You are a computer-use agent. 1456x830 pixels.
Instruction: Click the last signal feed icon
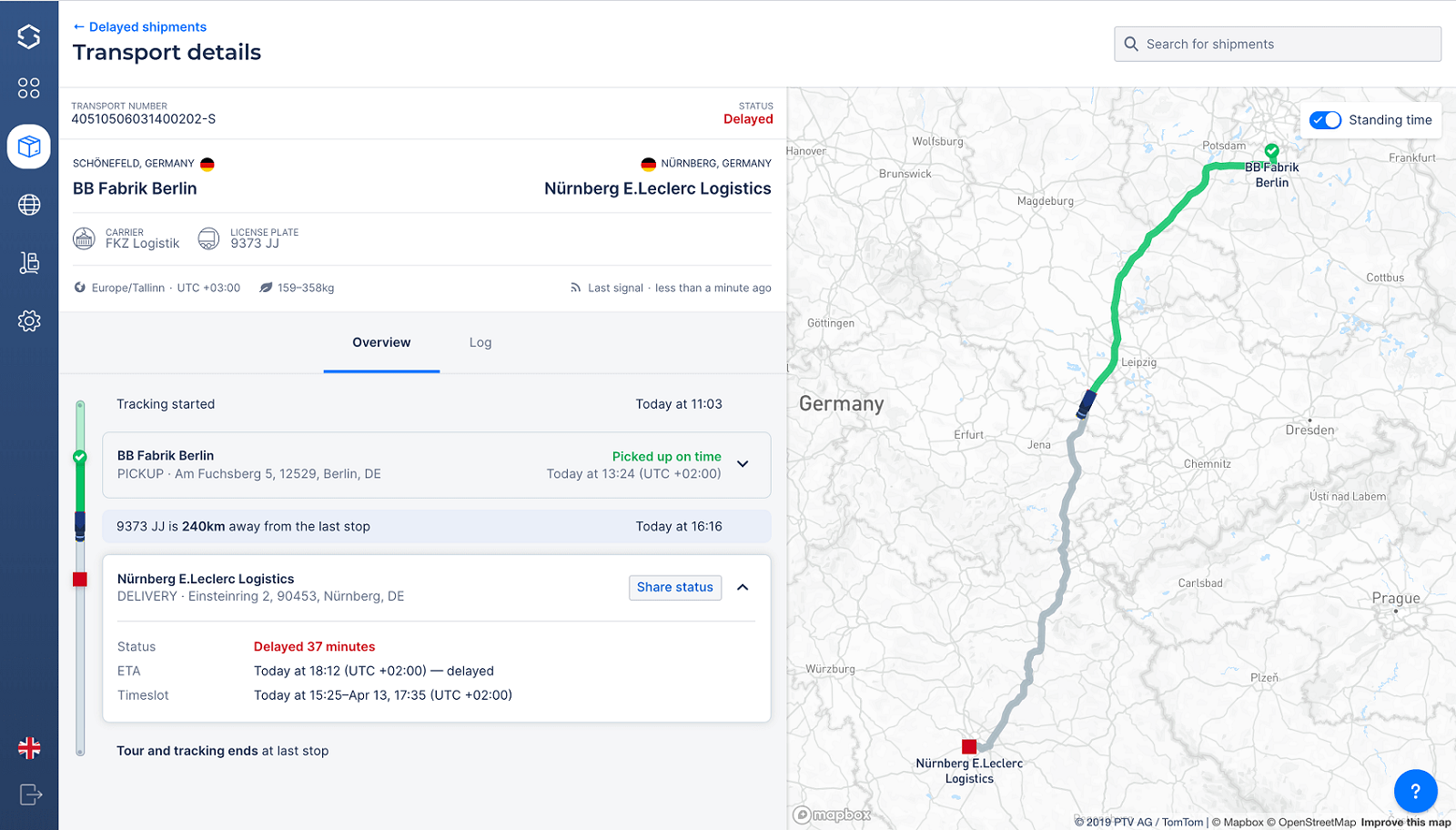pos(574,287)
